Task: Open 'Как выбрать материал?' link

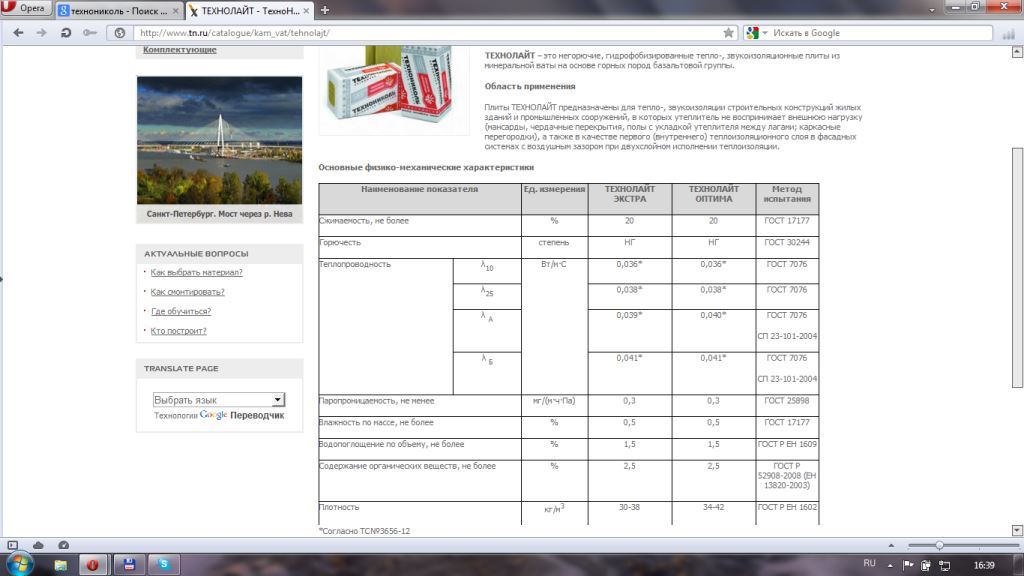Action: [x=196, y=272]
